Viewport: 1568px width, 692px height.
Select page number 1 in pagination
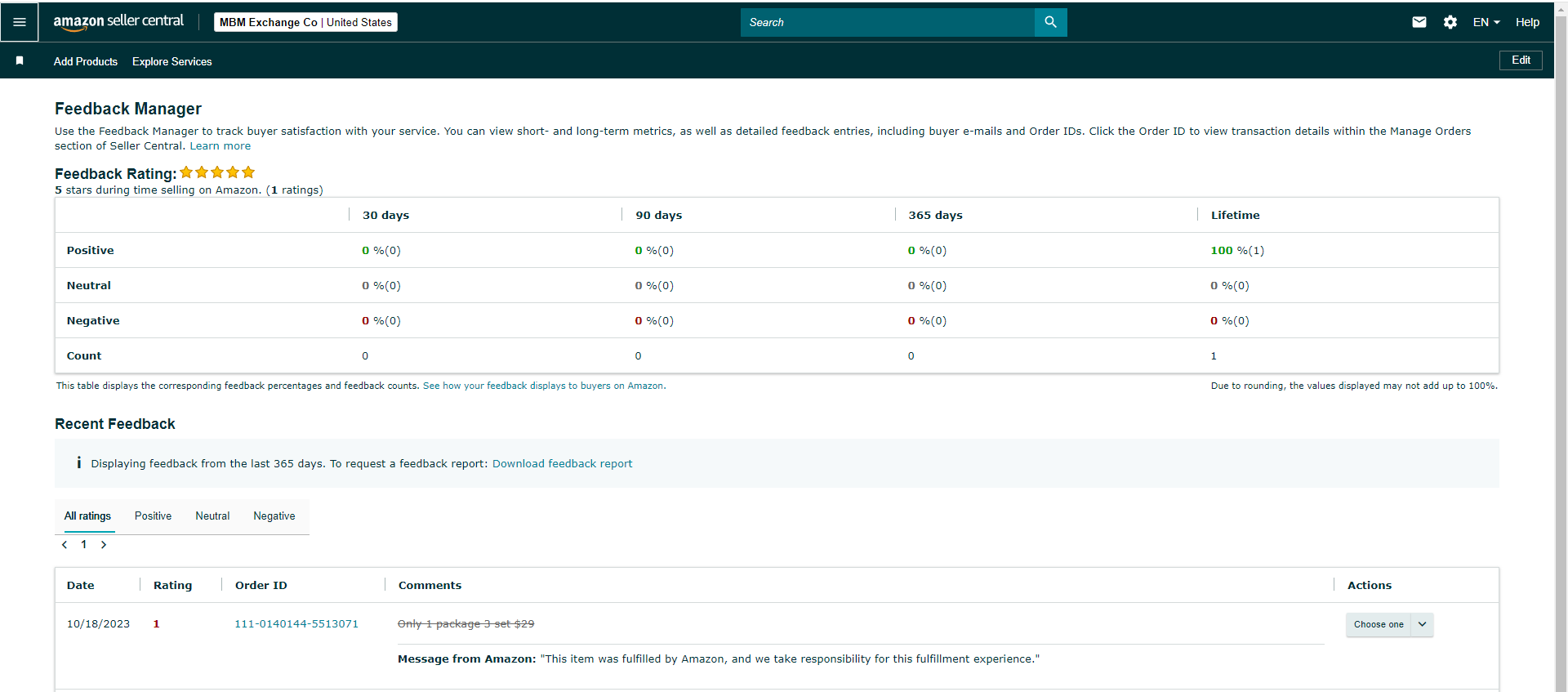tap(83, 544)
